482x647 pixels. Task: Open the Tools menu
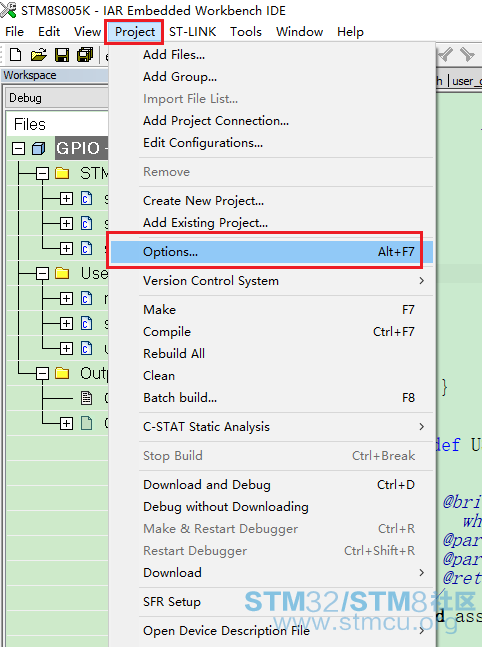(x=246, y=32)
